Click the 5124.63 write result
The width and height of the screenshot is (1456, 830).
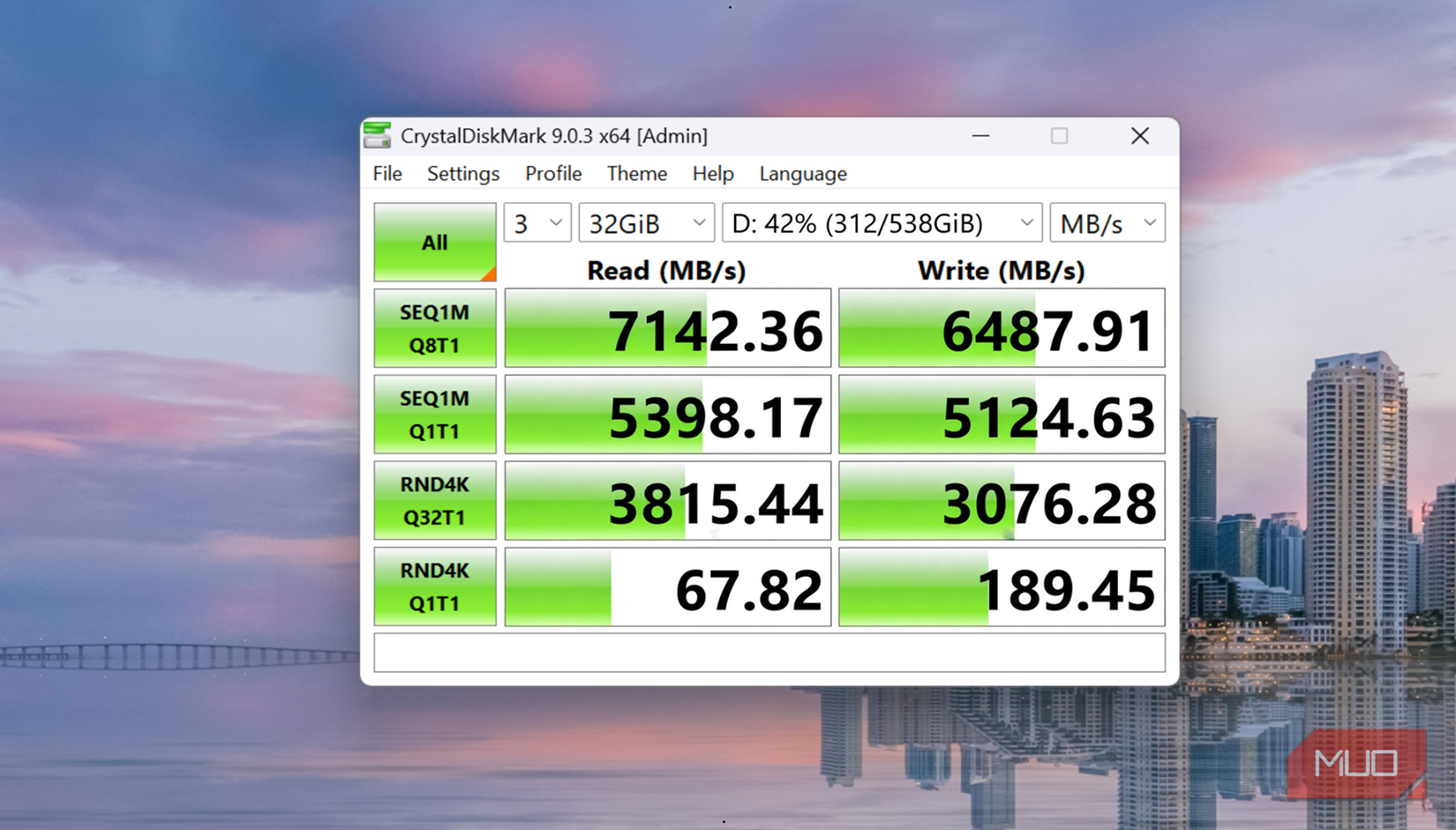click(x=1002, y=415)
